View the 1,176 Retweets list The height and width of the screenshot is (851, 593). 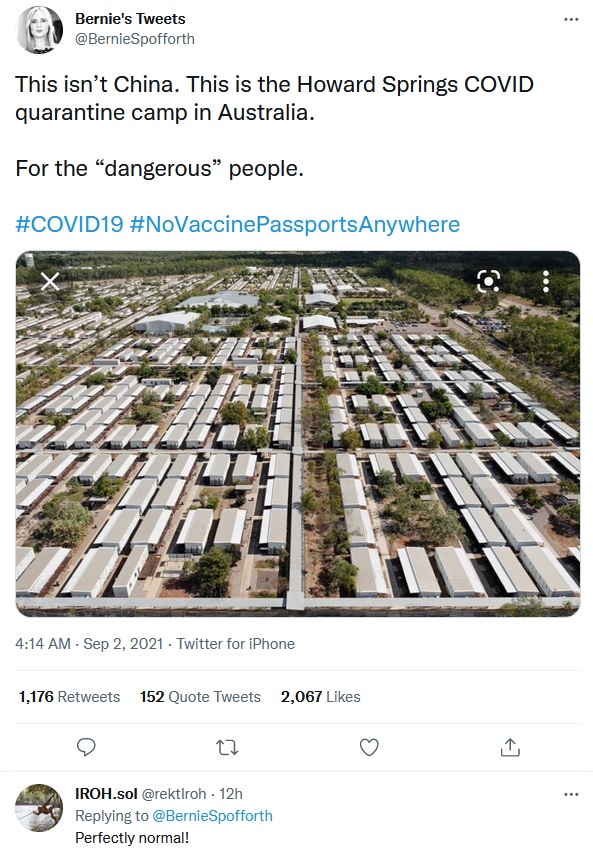(69, 696)
